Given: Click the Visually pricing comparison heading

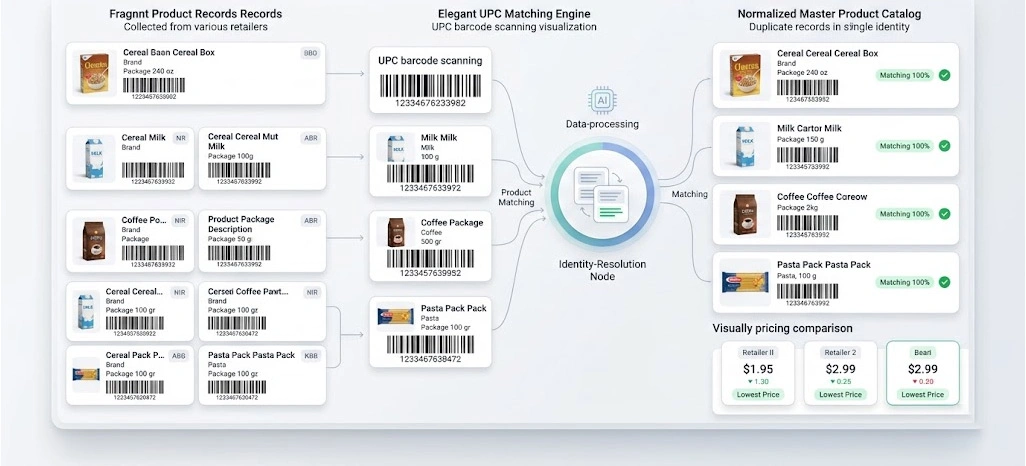Looking at the screenshot, I should click(783, 328).
